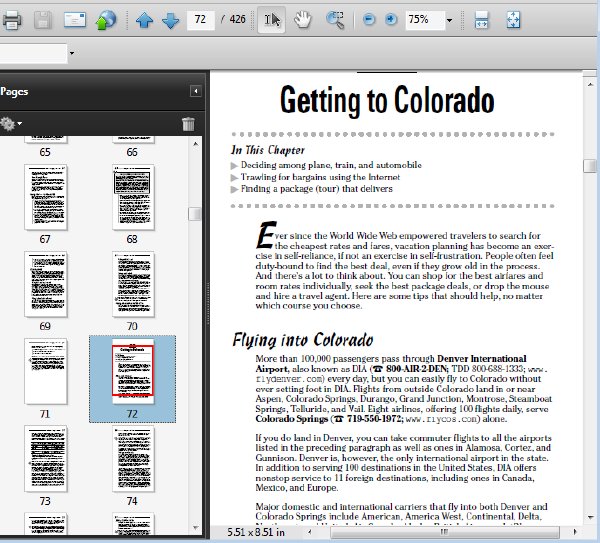The image size is (600, 543).
Task: Select page 72 thumbnail
Action: (x=133, y=371)
